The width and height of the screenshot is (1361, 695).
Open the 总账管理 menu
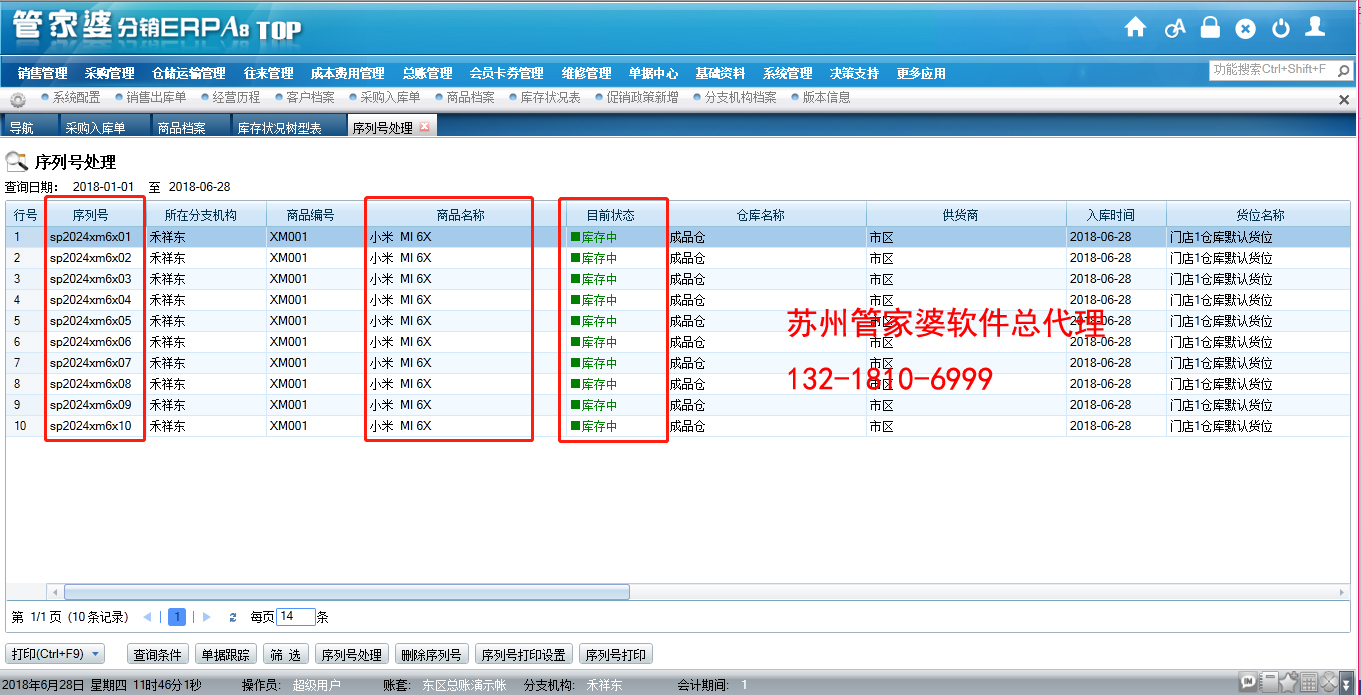tap(427, 73)
